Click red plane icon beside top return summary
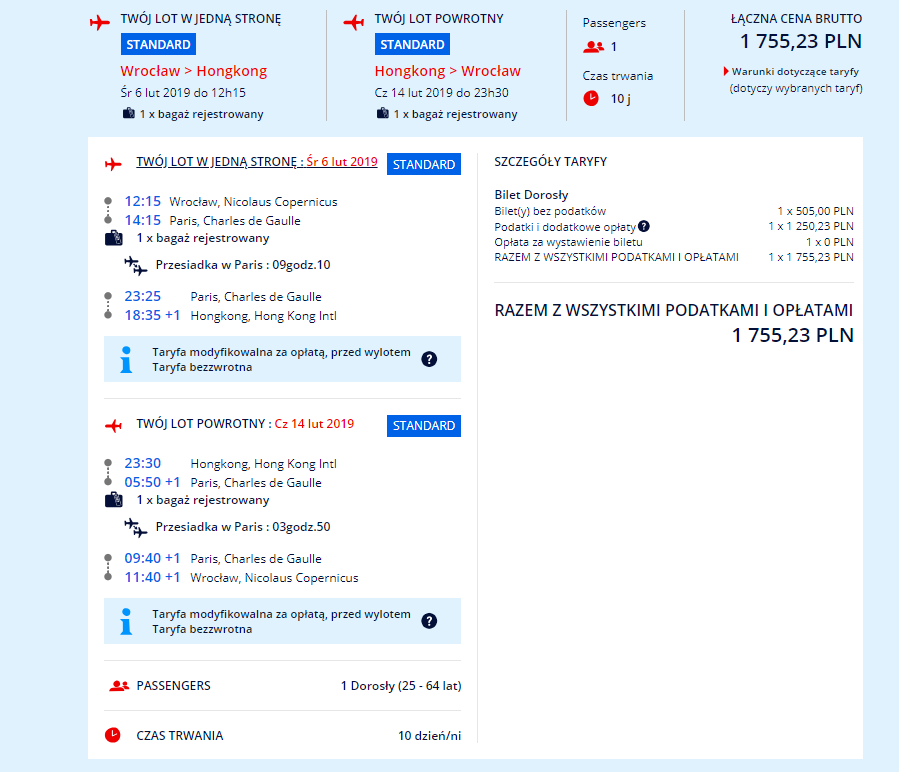Image resolution: width=899 pixels, height=772 pixels. (354, 22)
